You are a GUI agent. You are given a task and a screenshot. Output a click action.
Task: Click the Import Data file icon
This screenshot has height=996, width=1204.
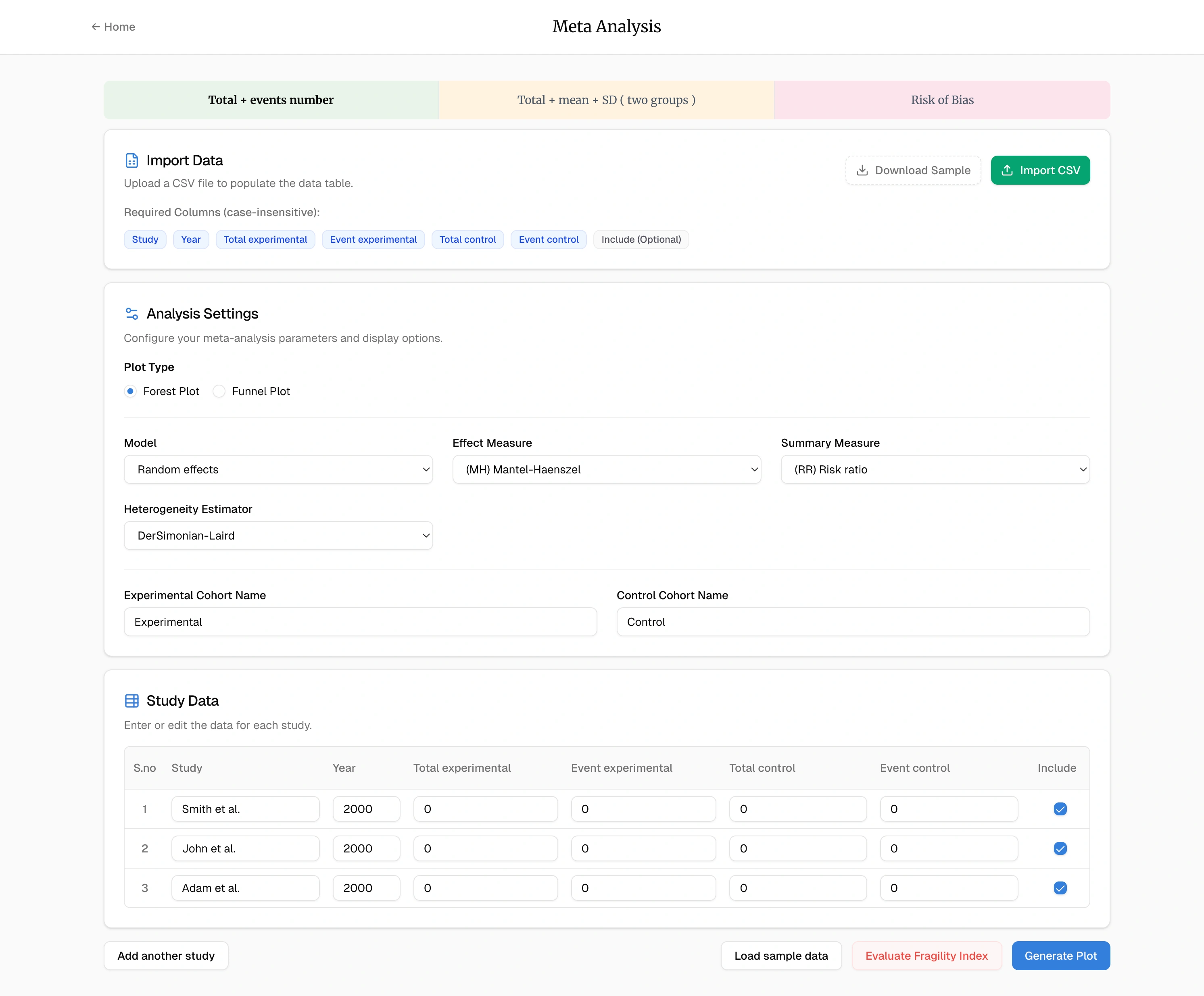pos(131,160)
